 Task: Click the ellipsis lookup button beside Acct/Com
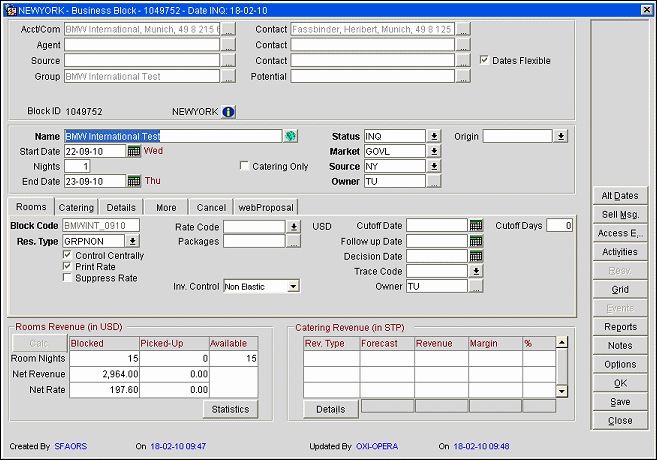(228, 30)
